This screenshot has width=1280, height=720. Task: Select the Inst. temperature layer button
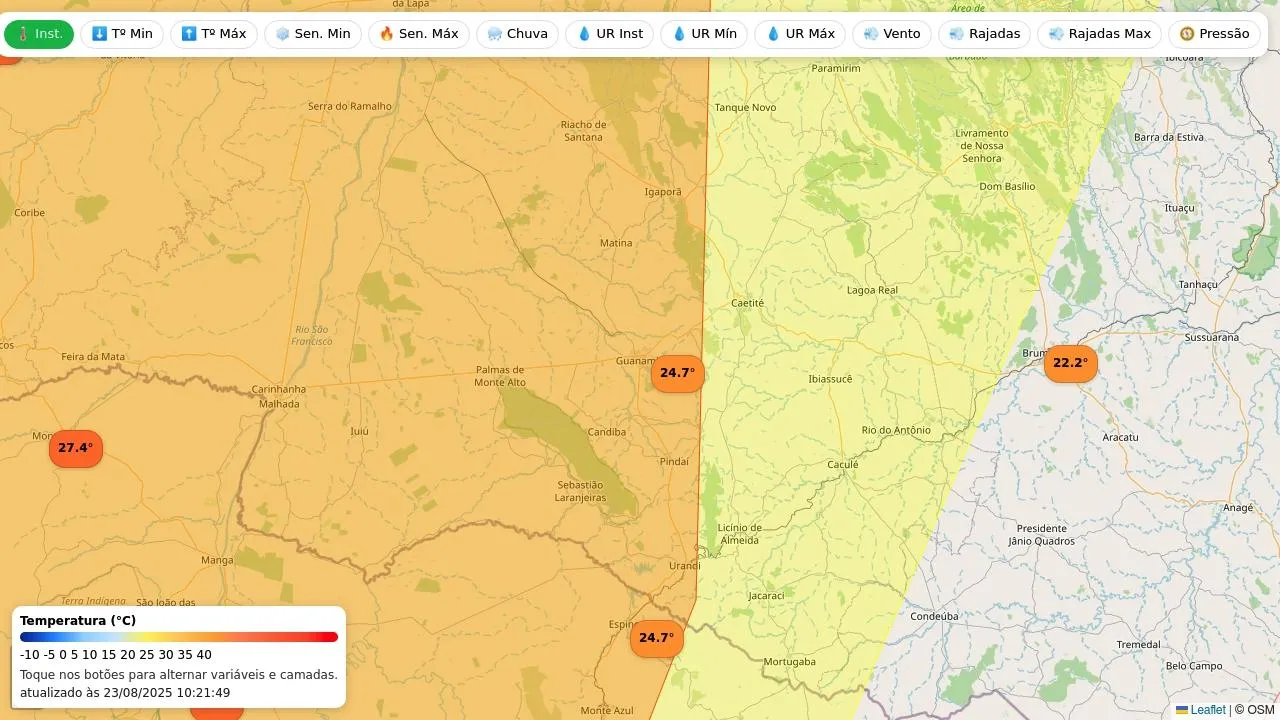point(39,34)
